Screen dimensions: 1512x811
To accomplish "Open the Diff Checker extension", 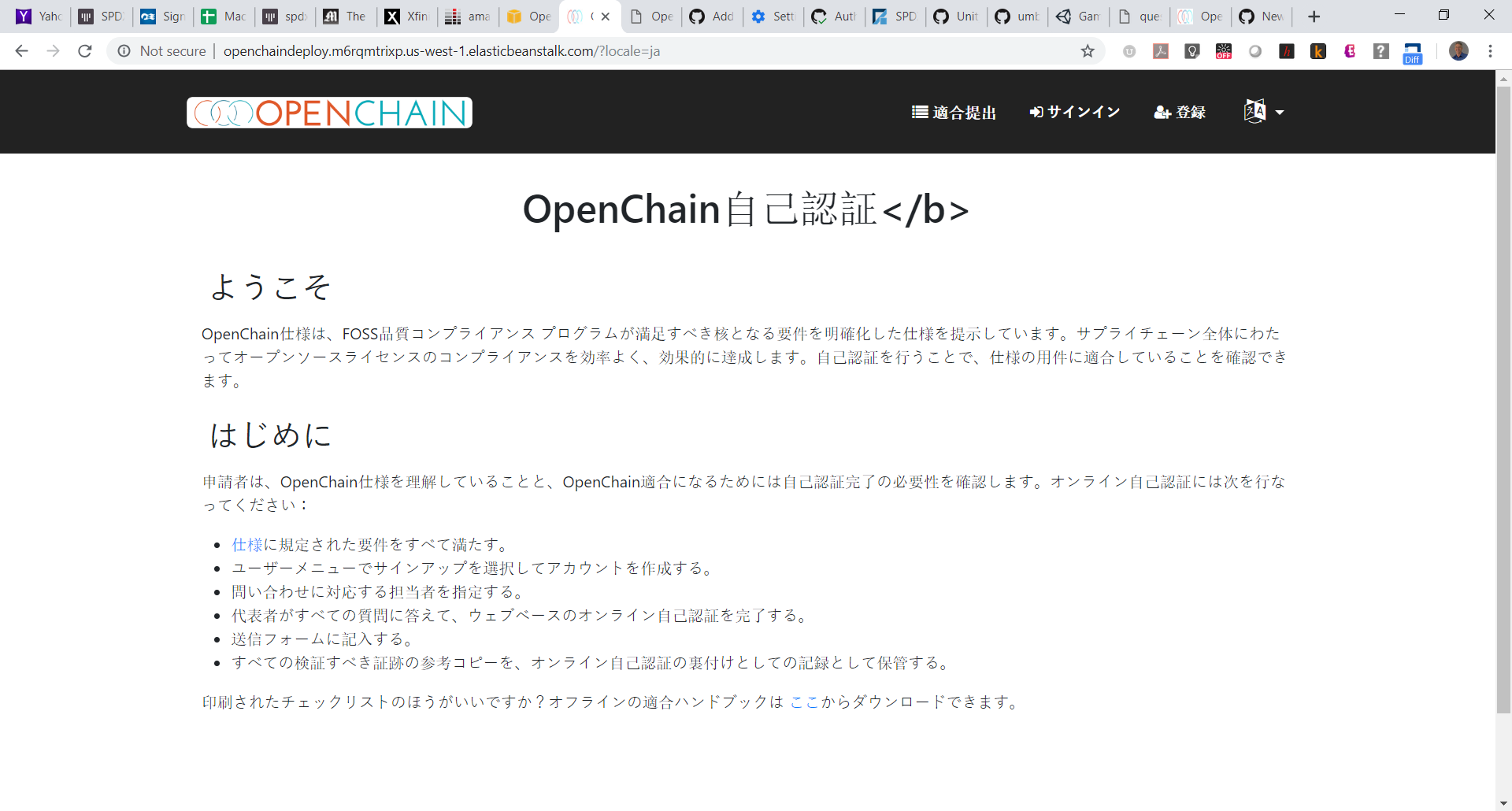I will click(x=1414, y=51).
